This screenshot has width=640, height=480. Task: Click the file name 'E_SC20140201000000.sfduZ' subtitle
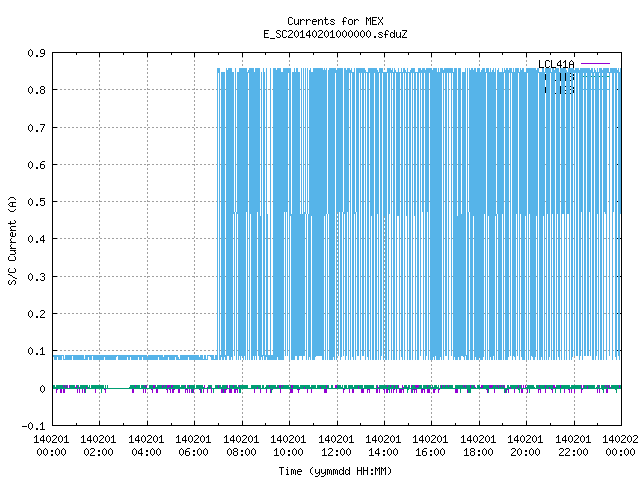[335, 34]
